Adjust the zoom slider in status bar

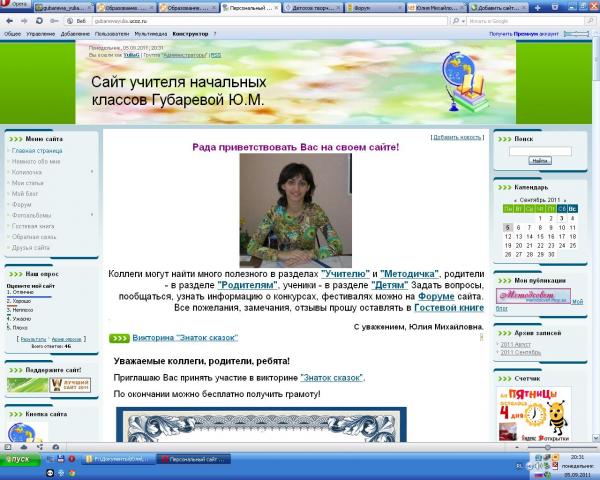click(x=548, y=447)
